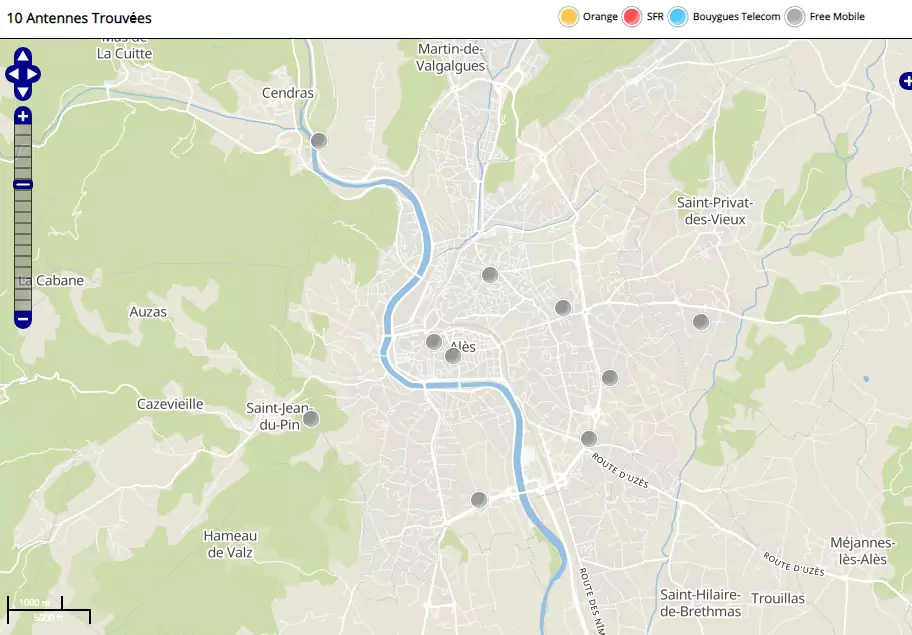Pan the map up with the arrow

pyautogui.click(x=23, y=57)
